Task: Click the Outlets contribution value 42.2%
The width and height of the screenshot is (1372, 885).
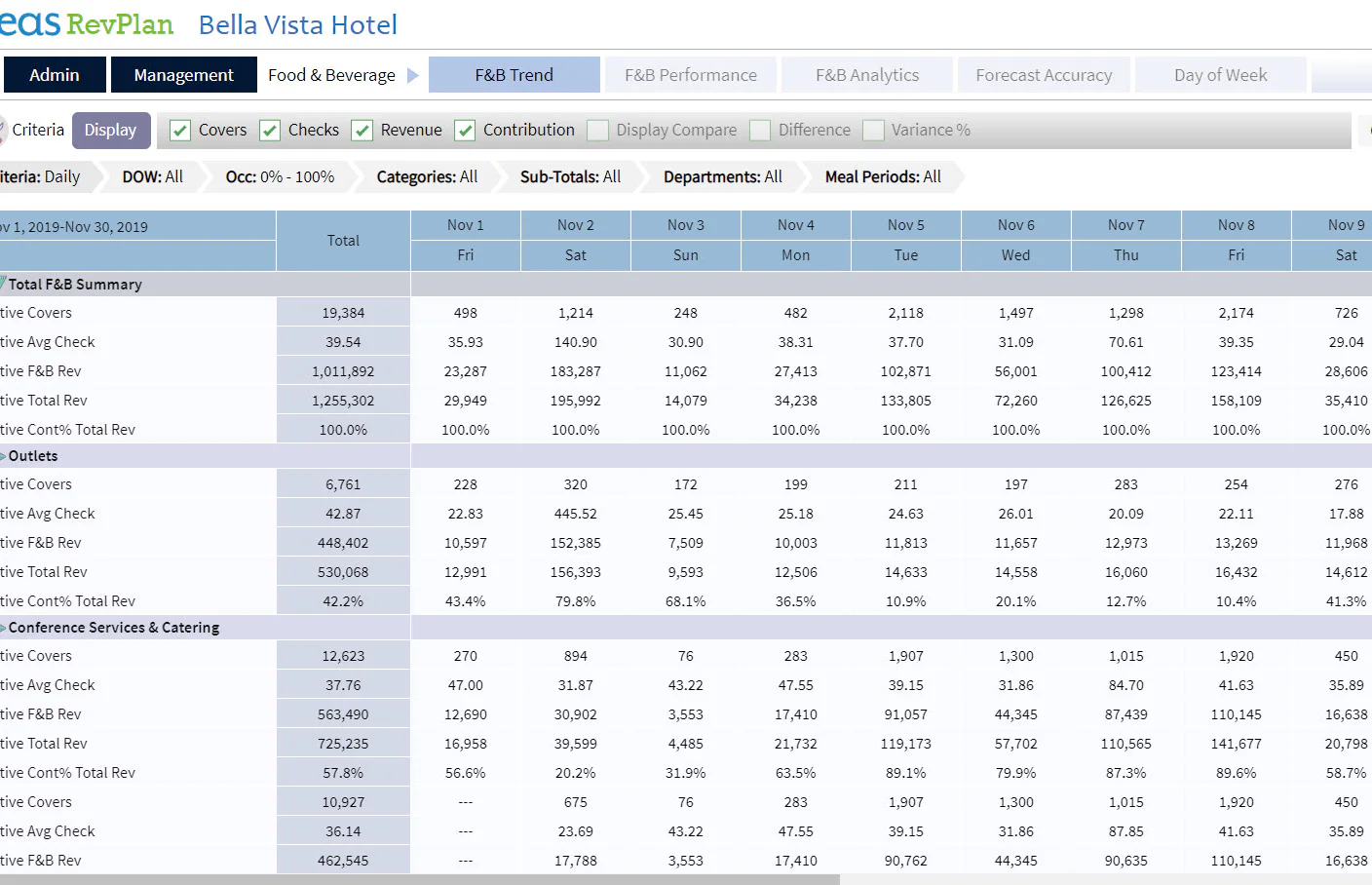Action: 343,601
